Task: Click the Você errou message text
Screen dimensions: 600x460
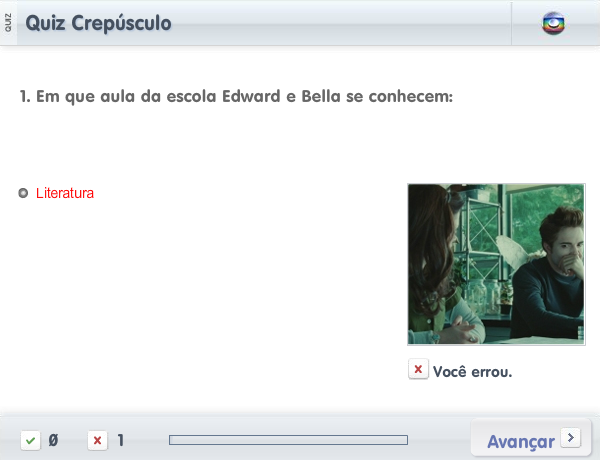Action: [473, 372]
